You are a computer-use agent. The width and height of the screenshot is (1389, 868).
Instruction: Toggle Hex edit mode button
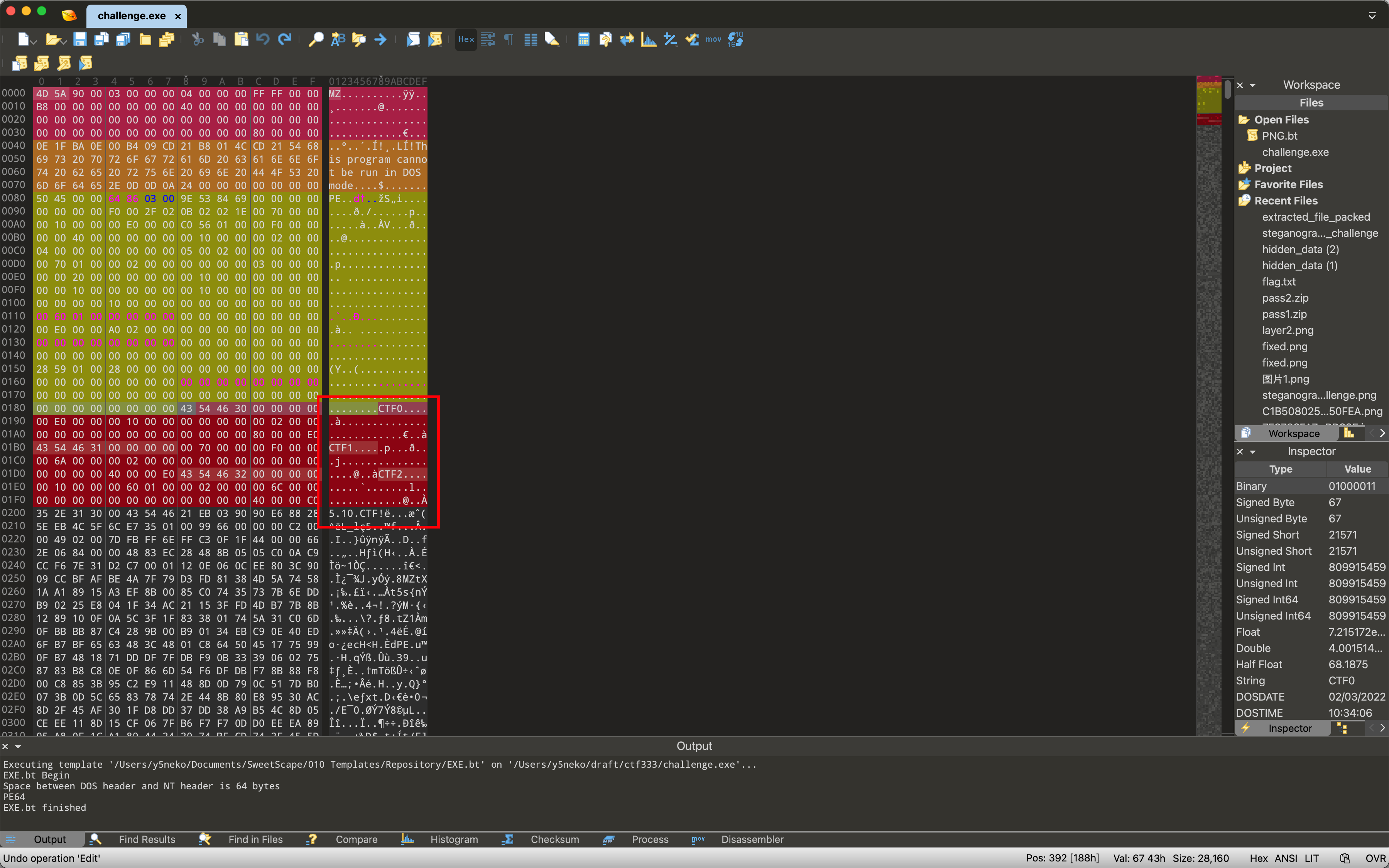465,39
